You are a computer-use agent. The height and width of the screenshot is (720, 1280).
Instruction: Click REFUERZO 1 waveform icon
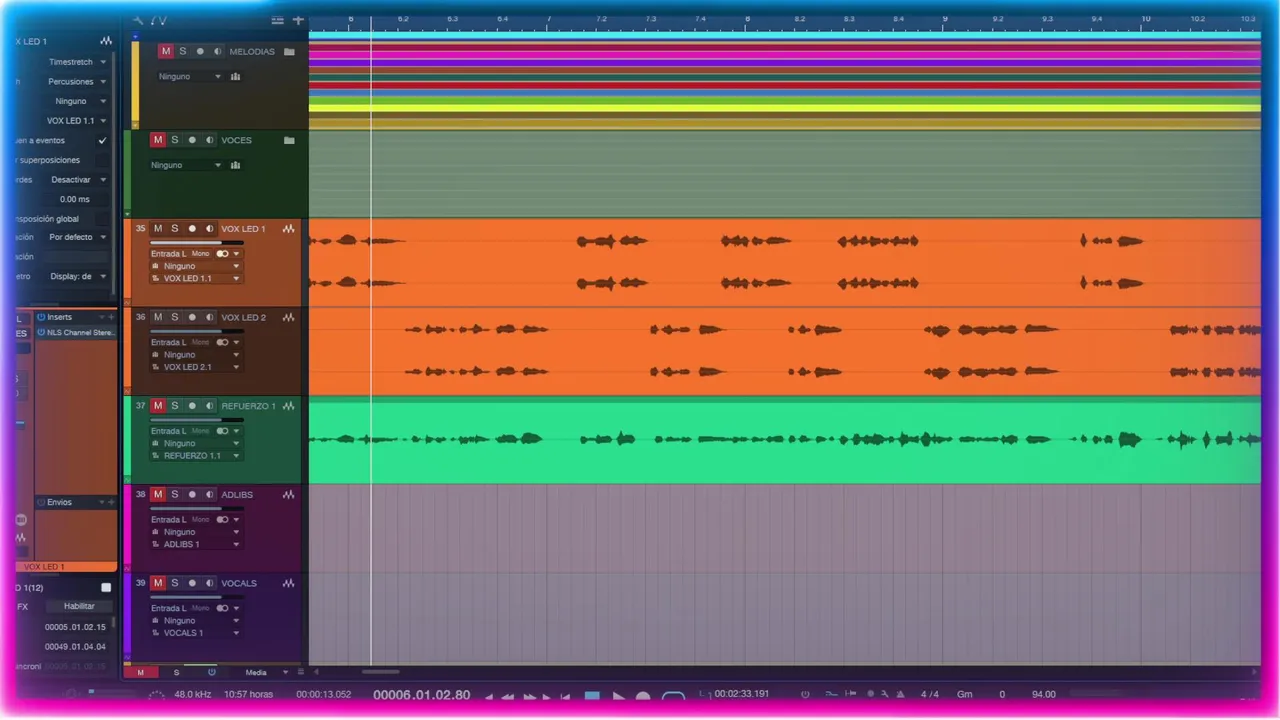coord(288,406)
